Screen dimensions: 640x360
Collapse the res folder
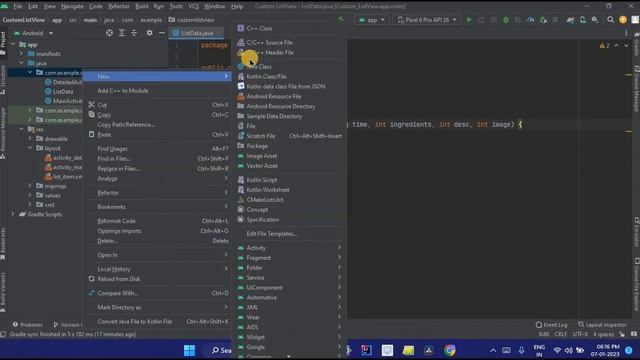coord(22,129)
